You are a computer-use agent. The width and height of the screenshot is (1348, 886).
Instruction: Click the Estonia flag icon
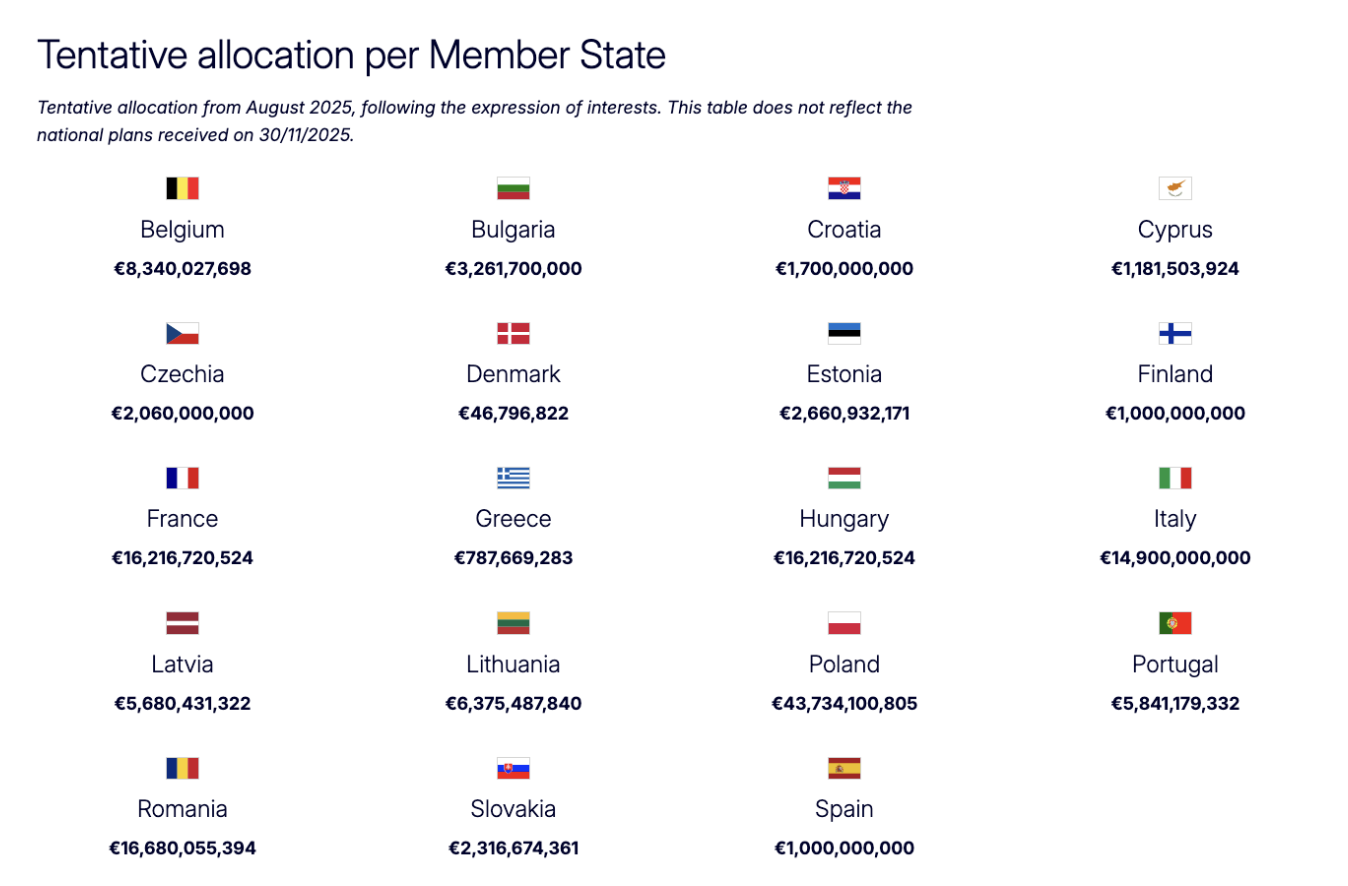pyautogui.click(x=844, y=333)
